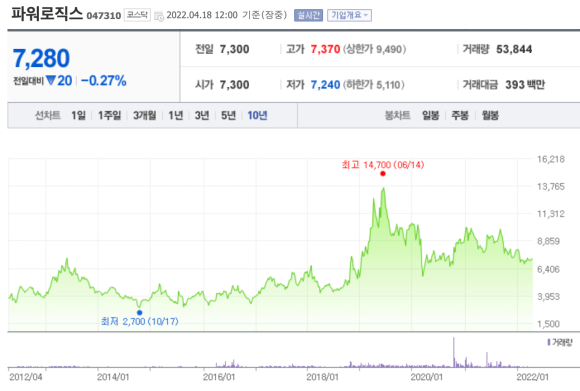Toggle the 실시간 real-time button
Image resolution: width=580 pixels, height=391 pixels.
(x=308, y=15)
